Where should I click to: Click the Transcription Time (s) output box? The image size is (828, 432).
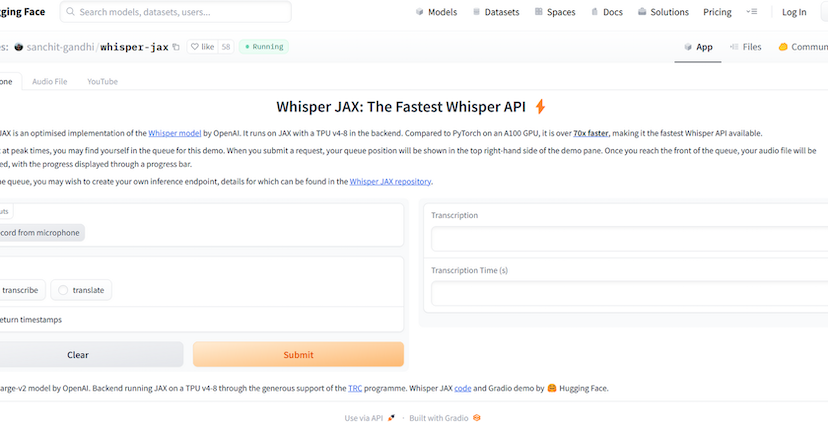pos(629,294)
